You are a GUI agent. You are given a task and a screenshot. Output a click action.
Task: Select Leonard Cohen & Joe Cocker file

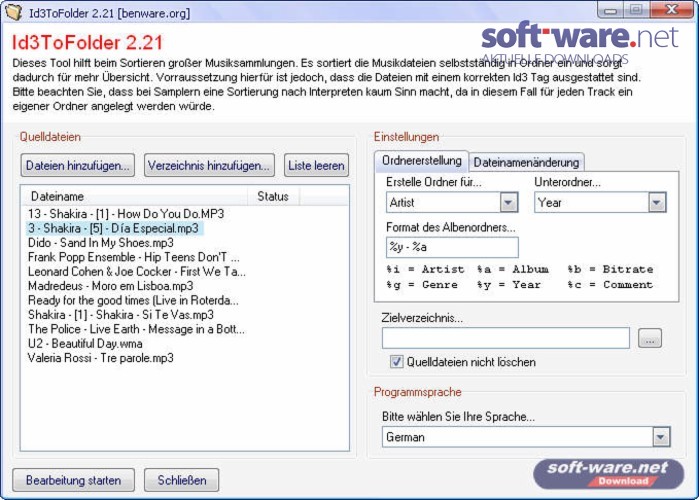coord(136,271)
